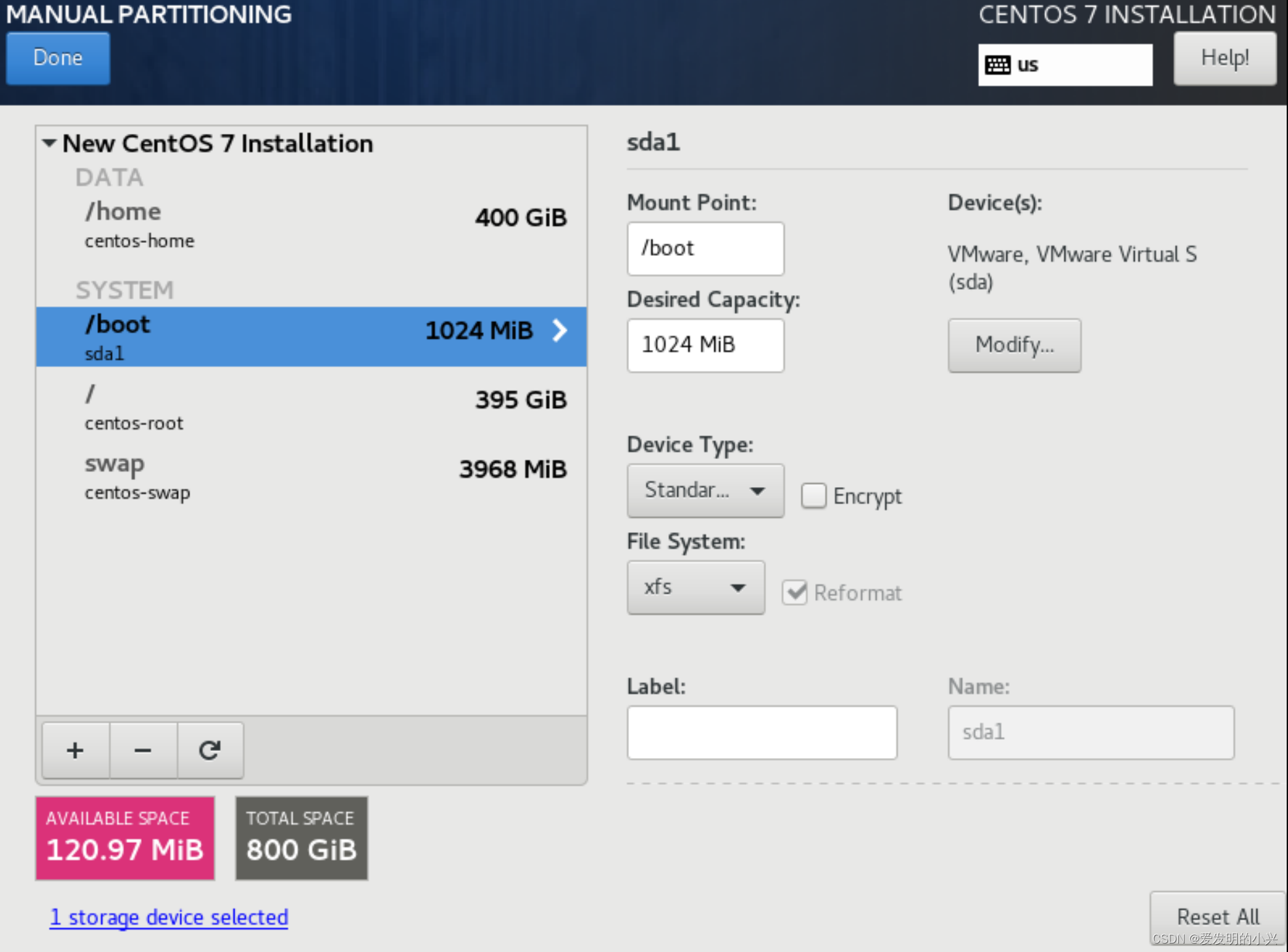Image resolution: width=1288 pixels, height=952 pixels.
Task: Click the Help! button
Action: coord(1225,58)
